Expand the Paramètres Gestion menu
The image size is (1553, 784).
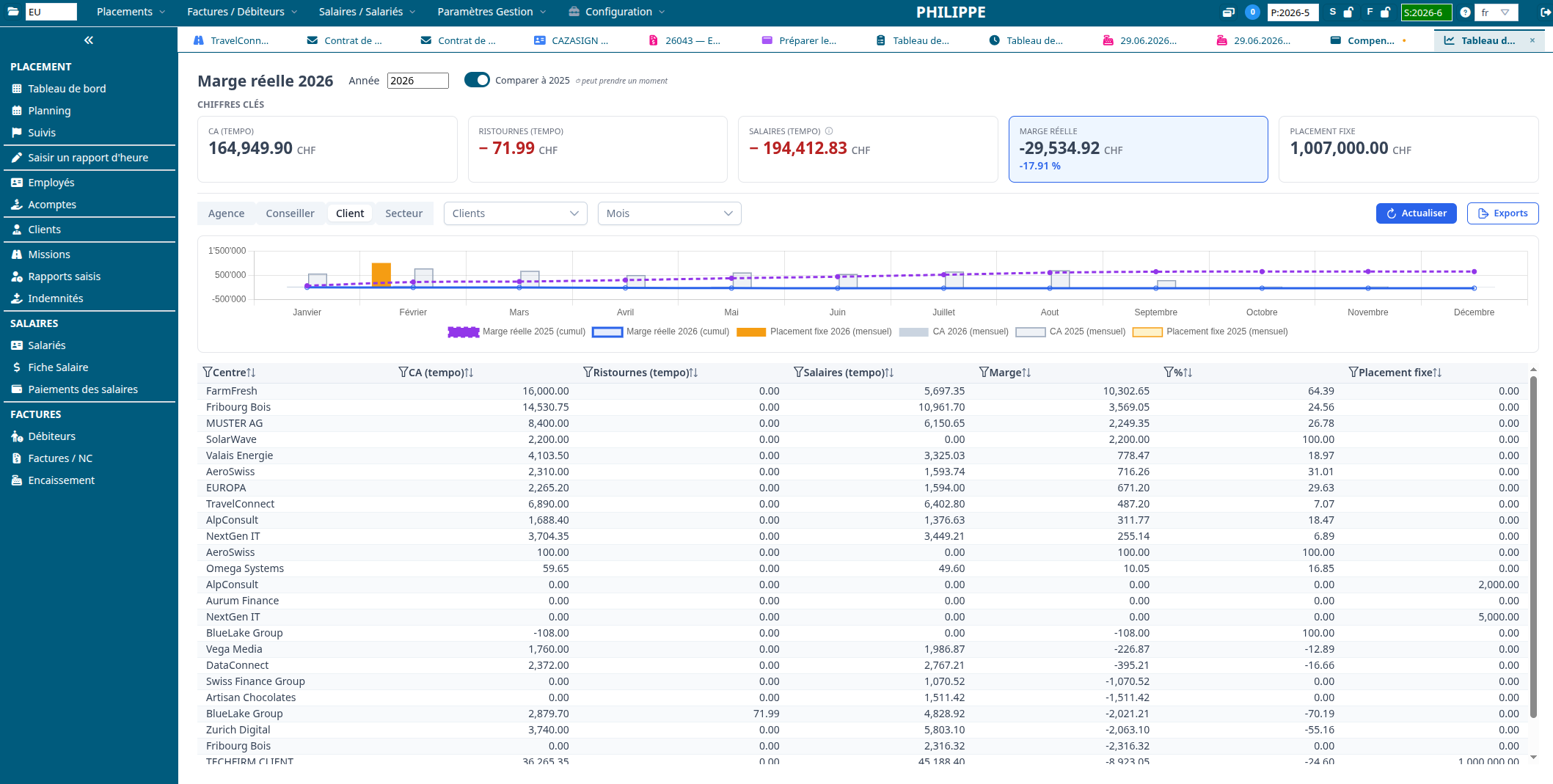coord(492,12)
